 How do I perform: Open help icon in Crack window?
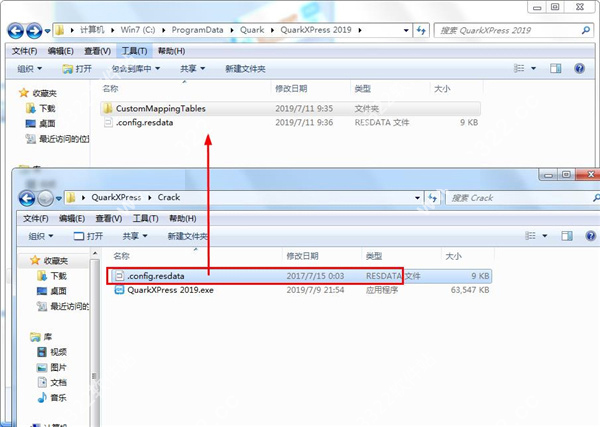[x=590, y=236]
